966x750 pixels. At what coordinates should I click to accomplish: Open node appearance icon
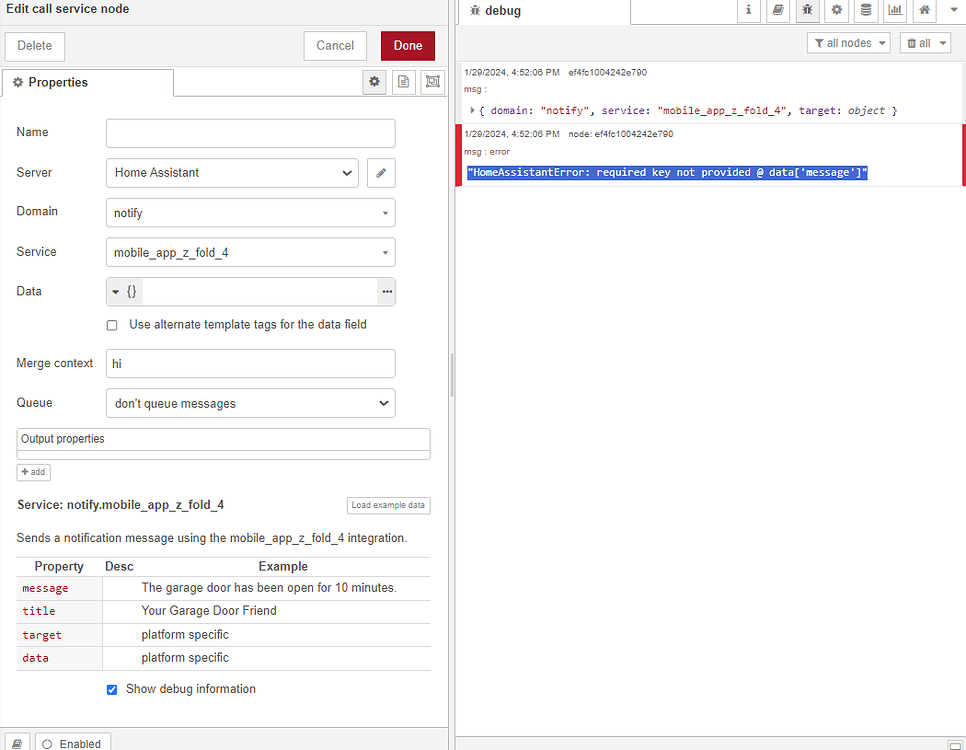433,82
